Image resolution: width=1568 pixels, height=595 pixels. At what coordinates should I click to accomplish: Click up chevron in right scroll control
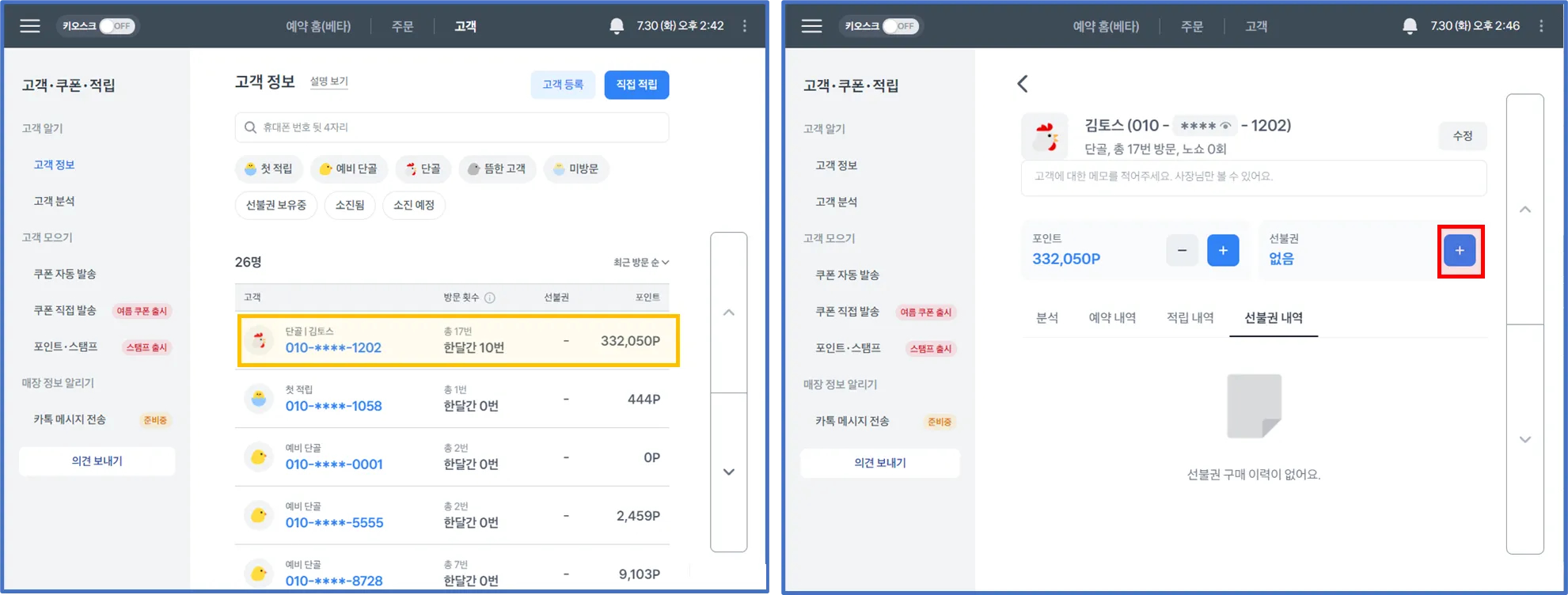[x=1525, y=210]
